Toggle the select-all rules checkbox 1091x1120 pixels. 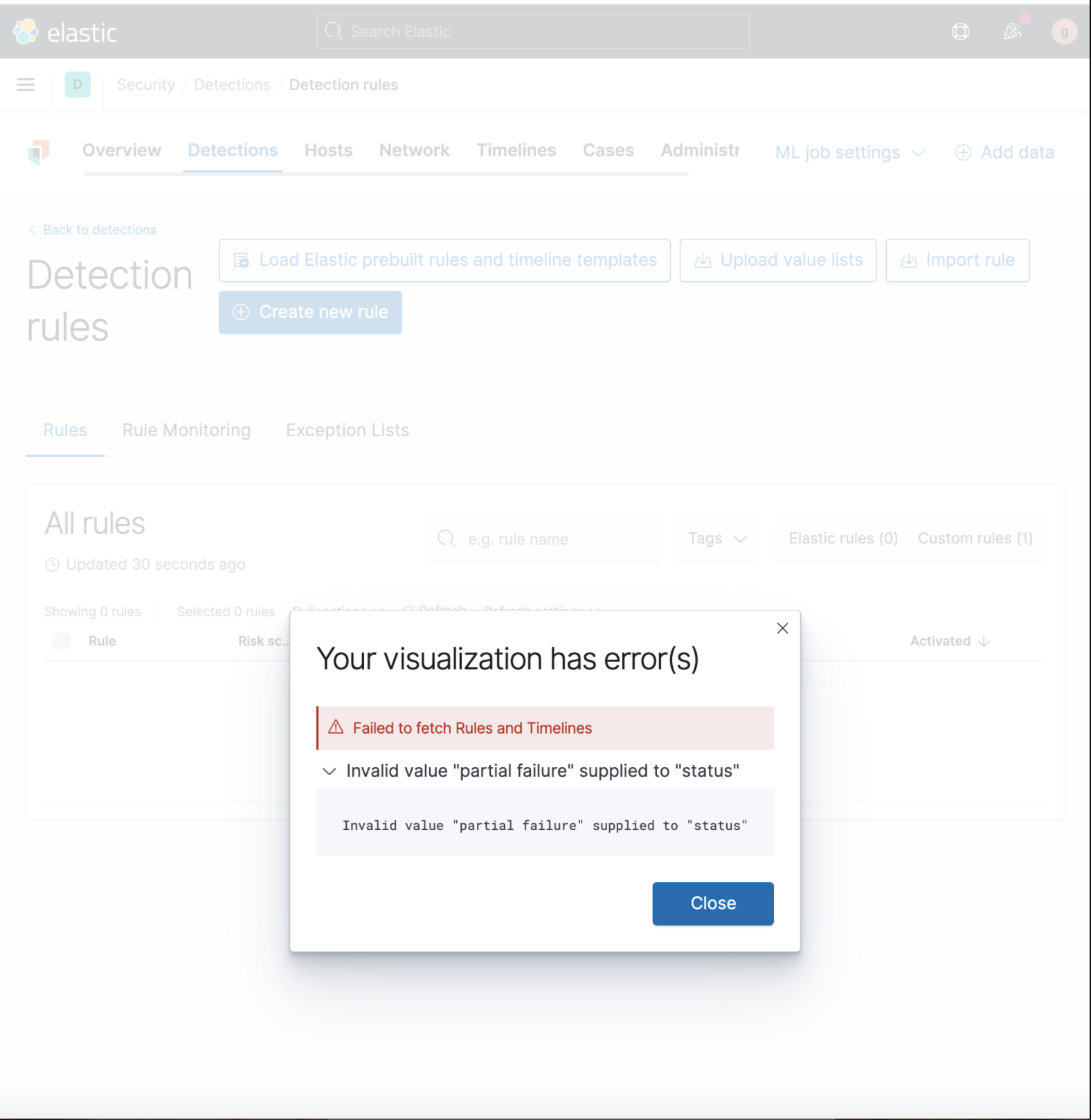pyautogui.click(x=62, y=641)
